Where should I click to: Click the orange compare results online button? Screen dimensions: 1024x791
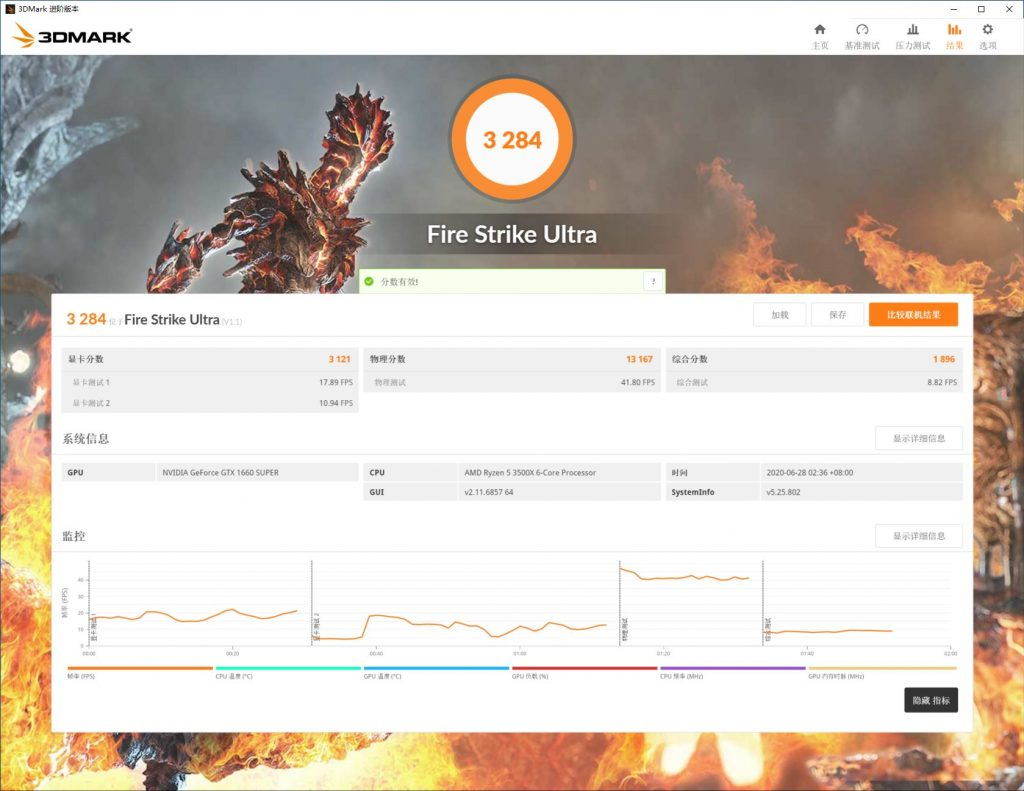click(913, 315)
